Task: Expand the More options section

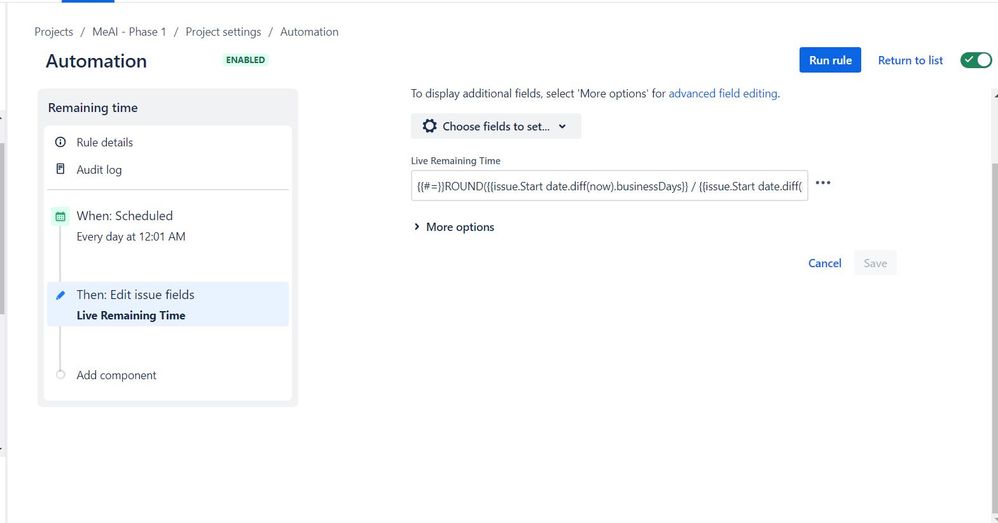Action: click(x=454, y=227)
